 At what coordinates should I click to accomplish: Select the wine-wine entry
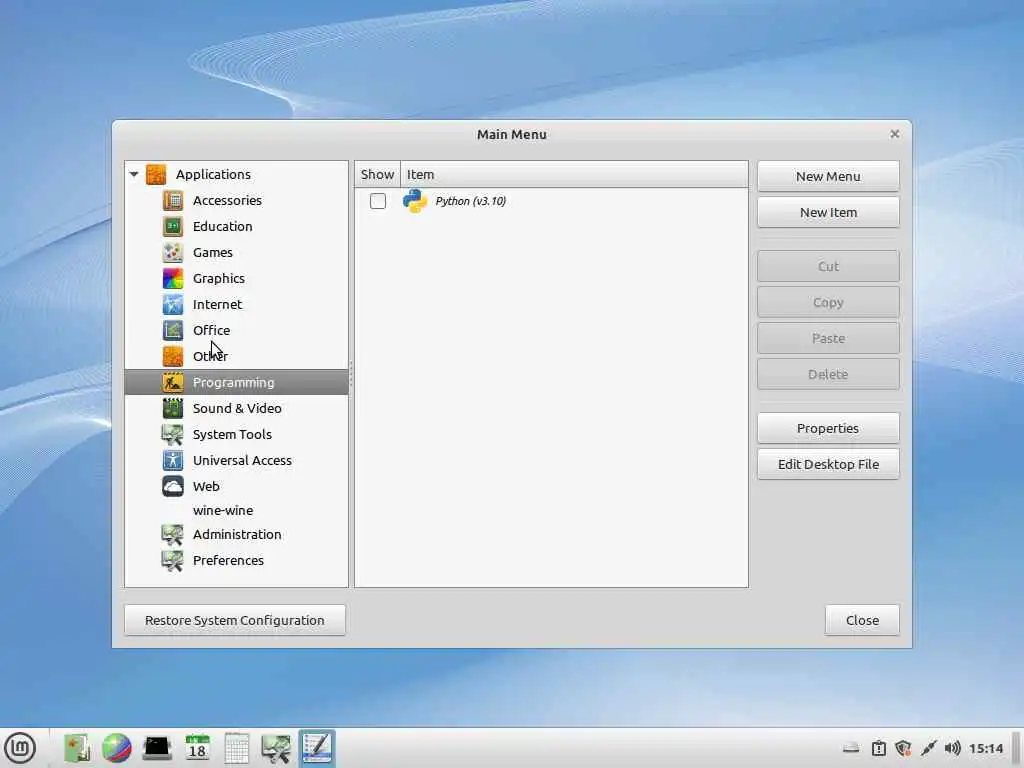(x=223, y=511)
